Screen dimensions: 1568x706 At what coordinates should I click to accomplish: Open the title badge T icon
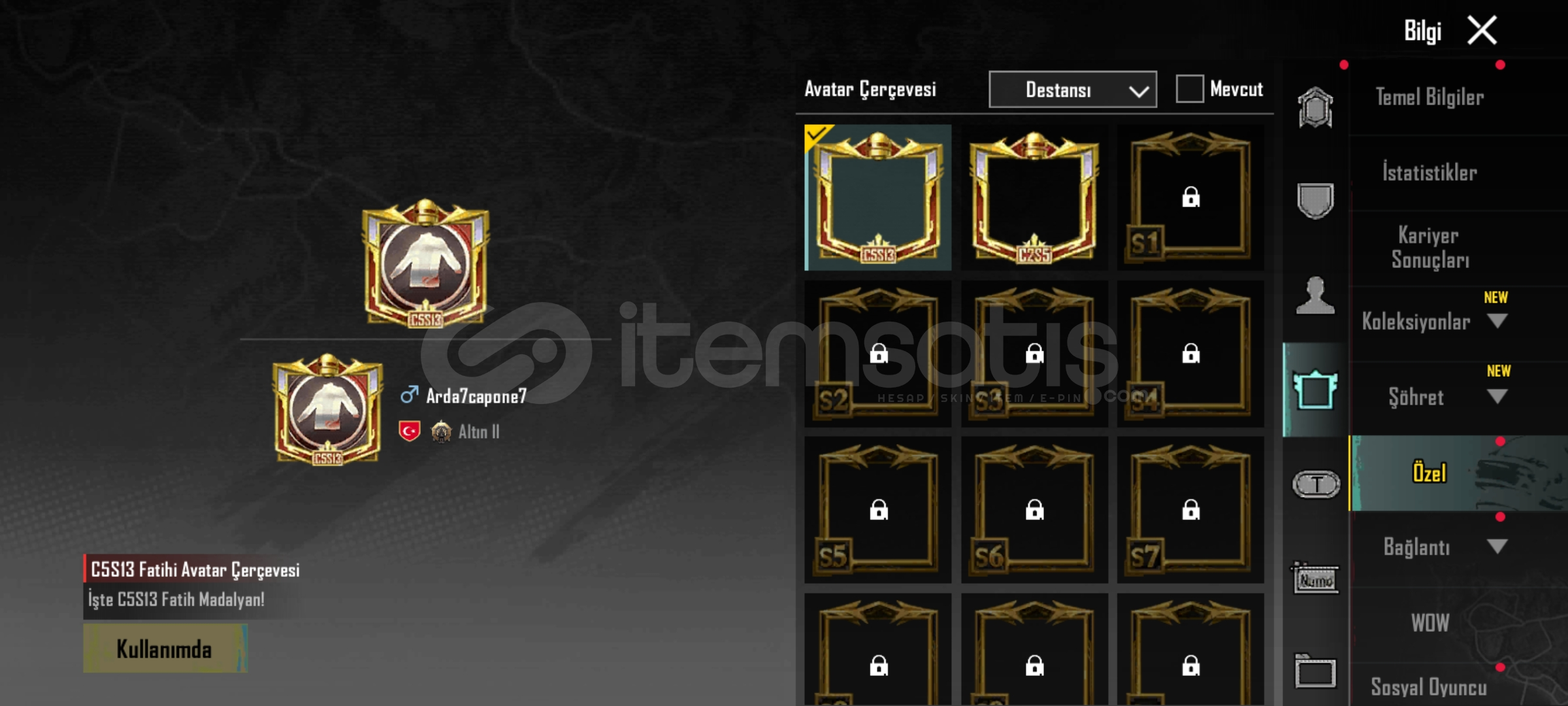pos(1316,484)
